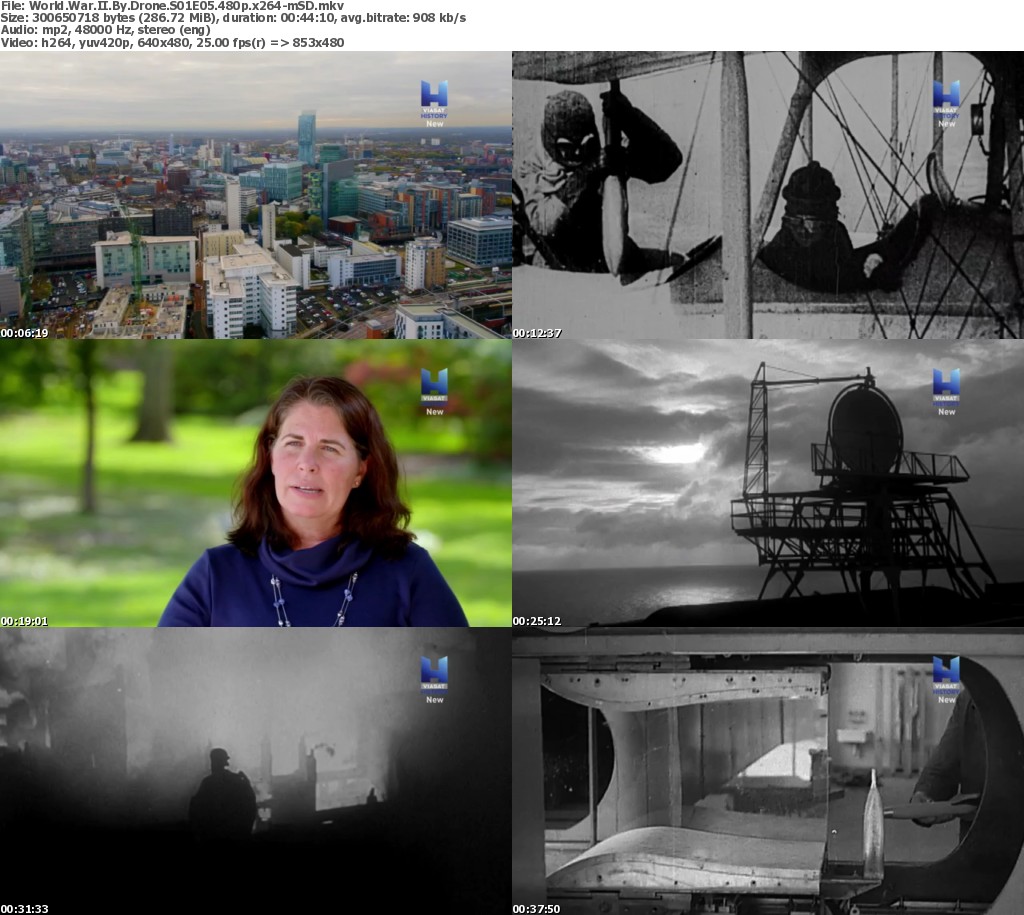This screenshot has height=915, width=1024.
Task: Click the 00:37:50 timestamp
Action: coord(537,908)
